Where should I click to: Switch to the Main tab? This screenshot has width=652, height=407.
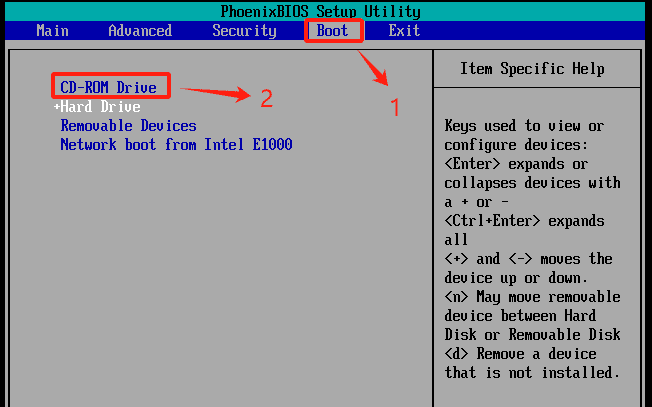pyautogui.click(x=52, y=31)
